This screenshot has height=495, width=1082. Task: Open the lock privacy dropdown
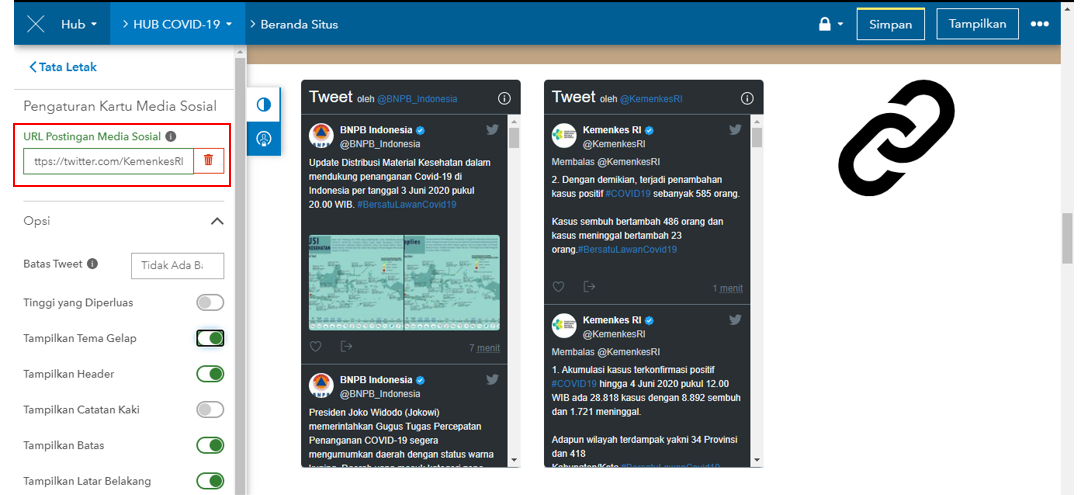click(831, 24)
